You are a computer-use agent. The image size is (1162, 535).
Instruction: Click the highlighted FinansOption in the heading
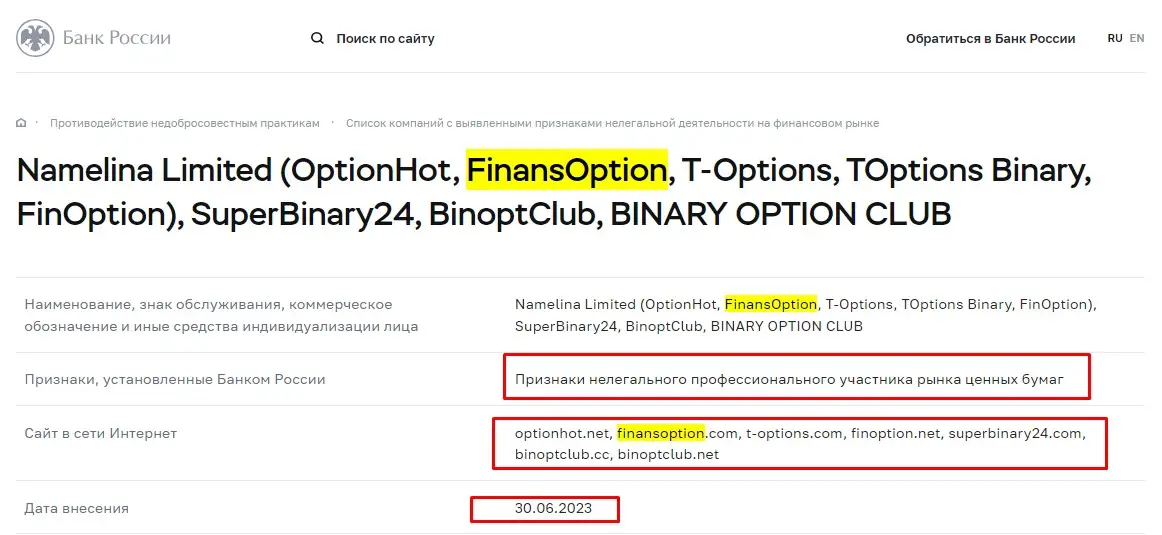click(x=566, y=171)
